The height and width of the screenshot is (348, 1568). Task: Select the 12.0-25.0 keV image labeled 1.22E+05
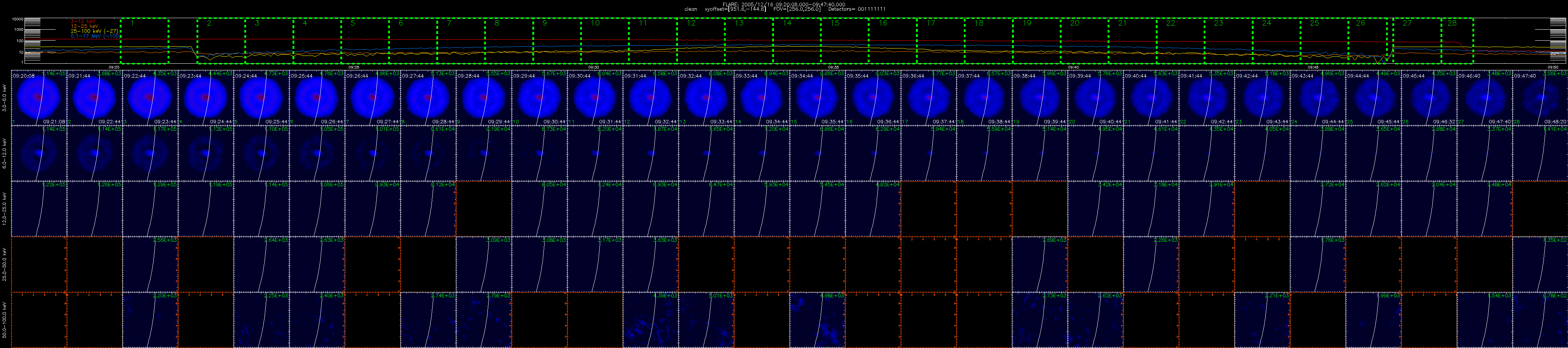coord(39,209)
